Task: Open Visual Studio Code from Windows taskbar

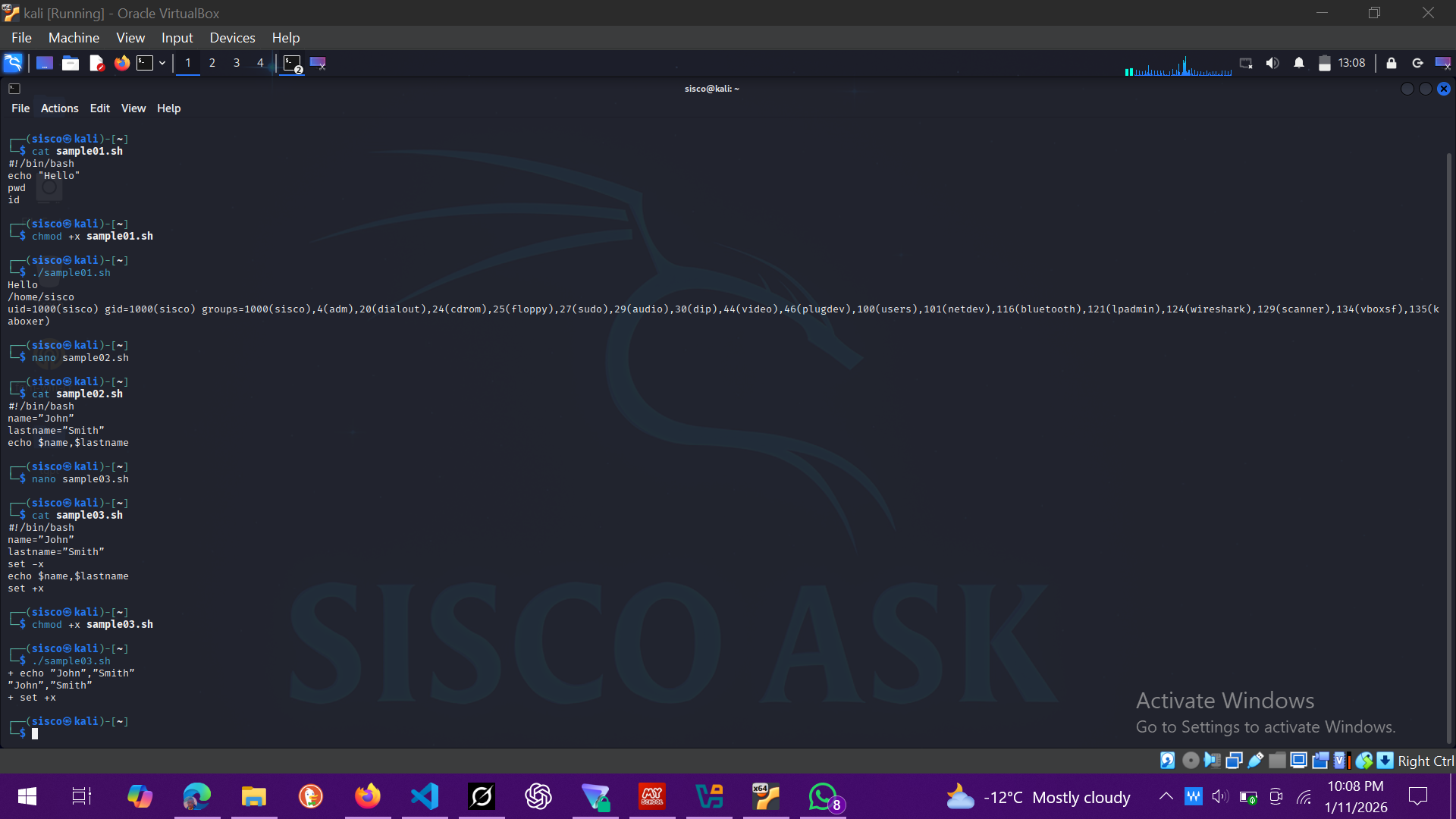Action: point(425,796)
